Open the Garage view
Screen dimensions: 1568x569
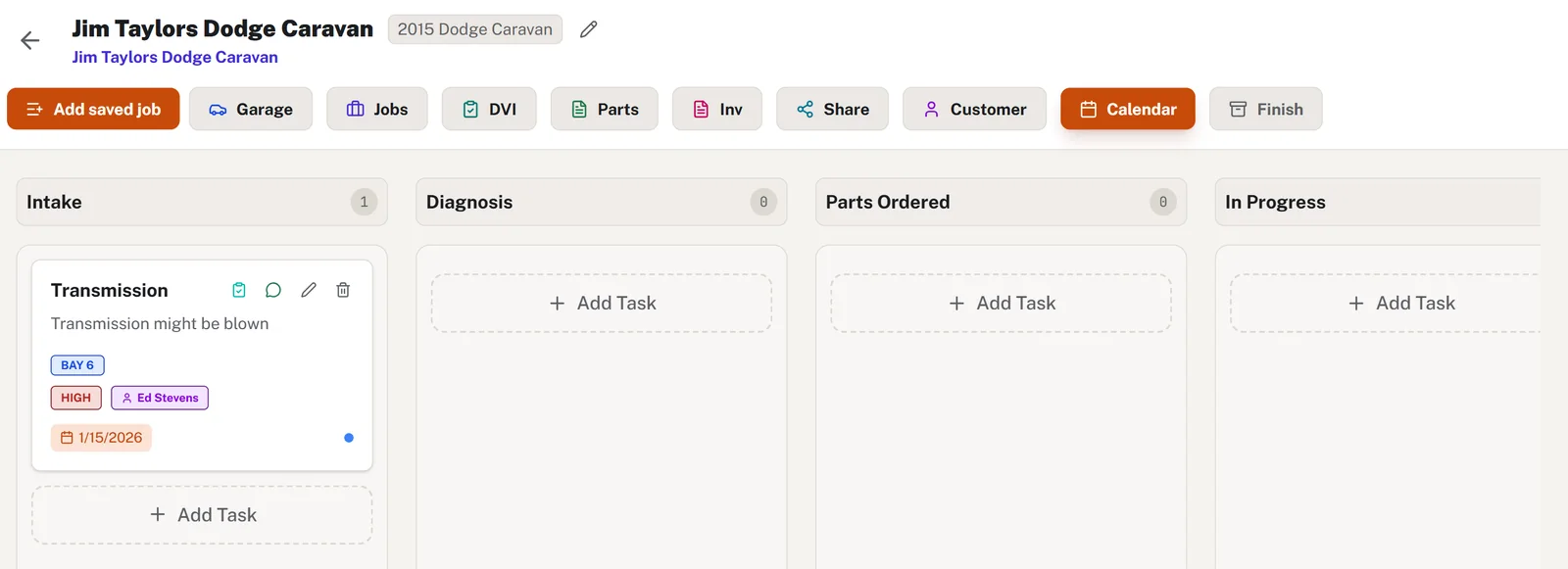251,109
